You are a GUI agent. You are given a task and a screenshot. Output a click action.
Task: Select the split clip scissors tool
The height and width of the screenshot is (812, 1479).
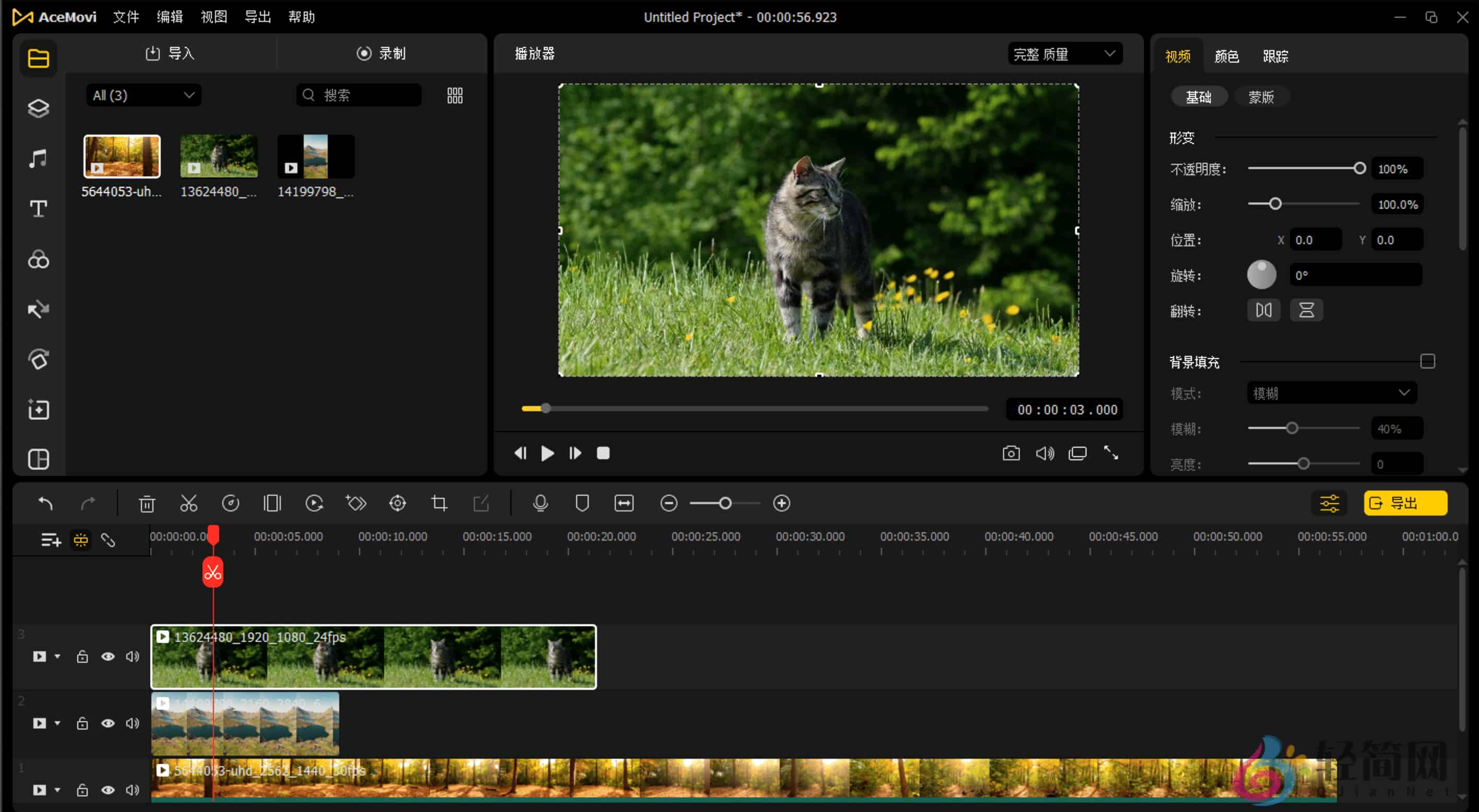pyautogui.click(x=188, y=503)
